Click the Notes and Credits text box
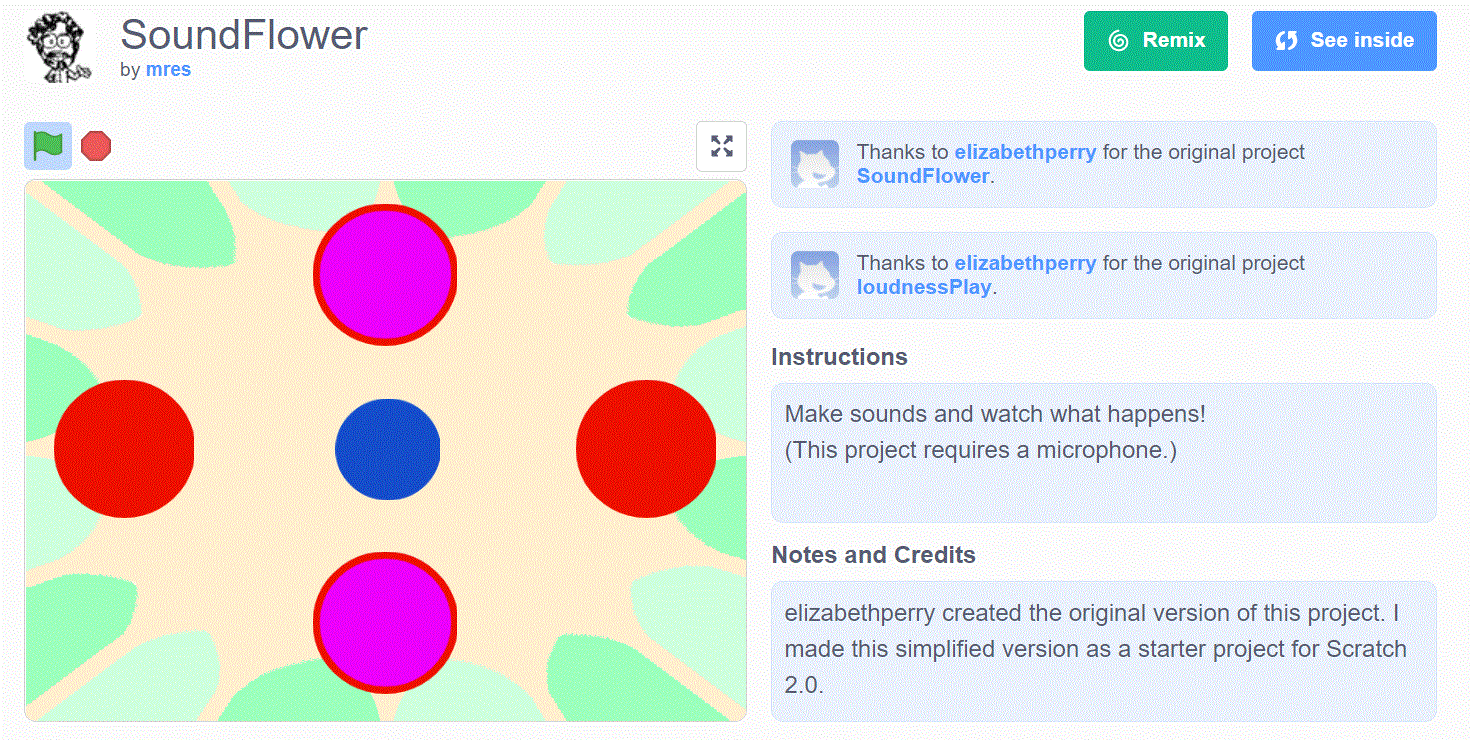 pos(1103,650)
